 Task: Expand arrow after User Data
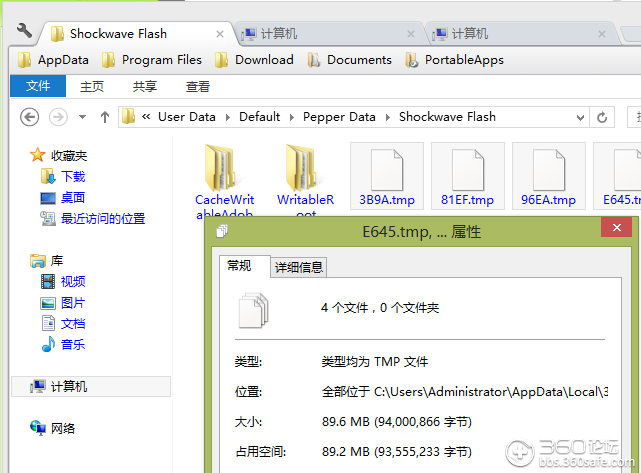(228, 118)
